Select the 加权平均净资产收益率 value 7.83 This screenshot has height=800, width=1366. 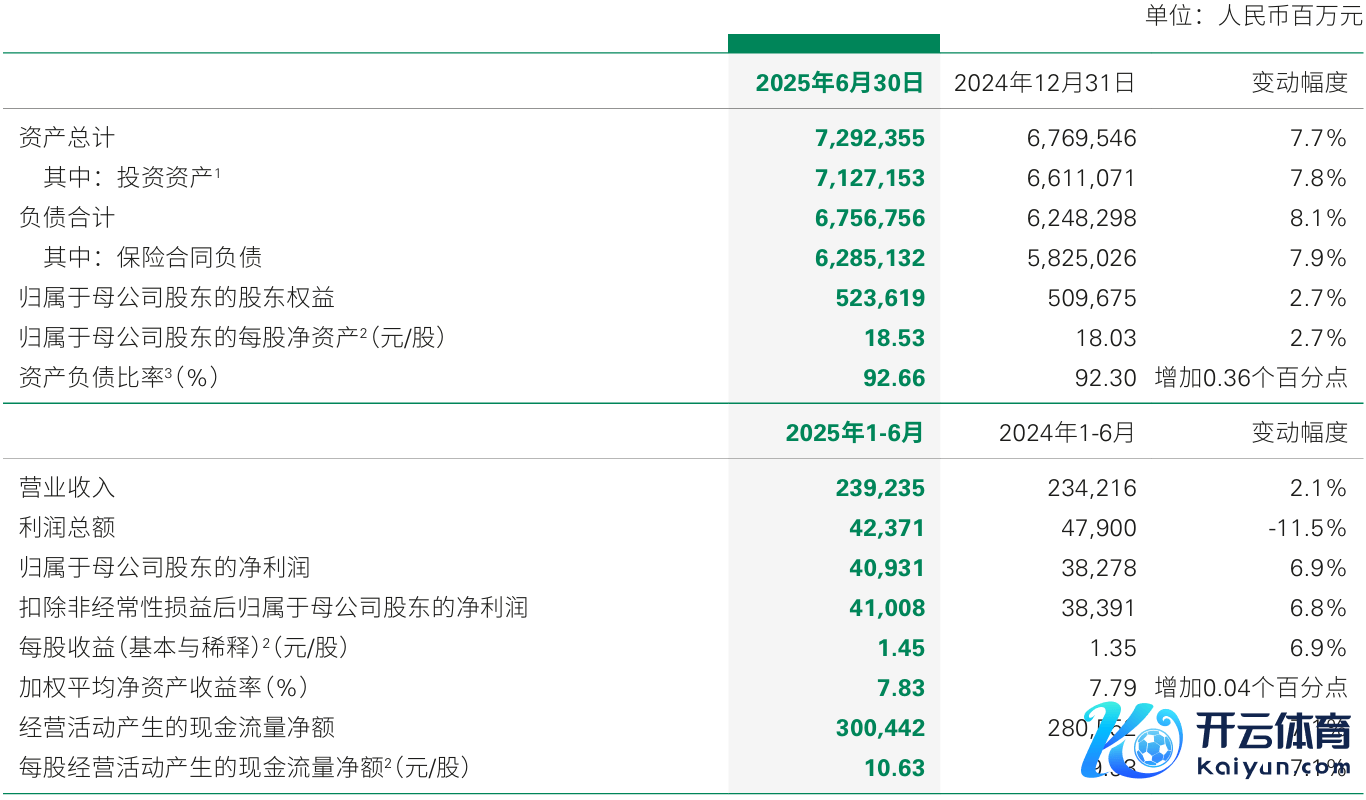(x=901, y=688)
